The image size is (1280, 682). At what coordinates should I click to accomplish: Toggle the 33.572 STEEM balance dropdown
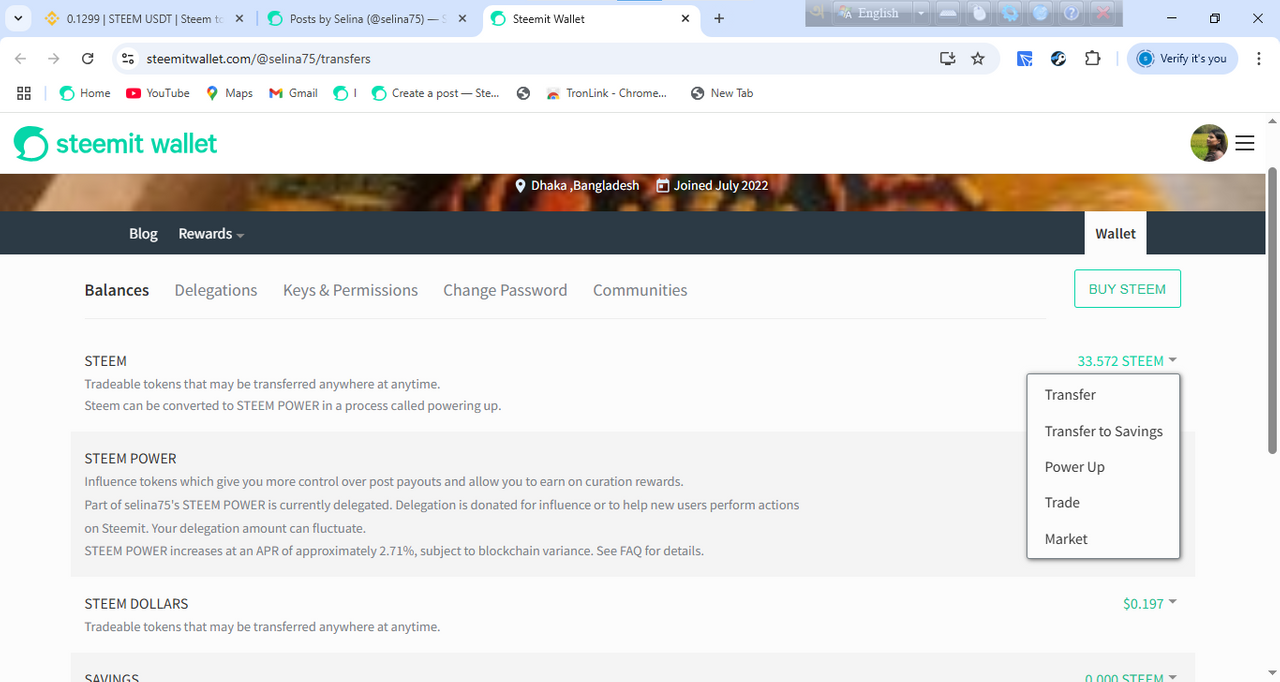click(1127, 361)
